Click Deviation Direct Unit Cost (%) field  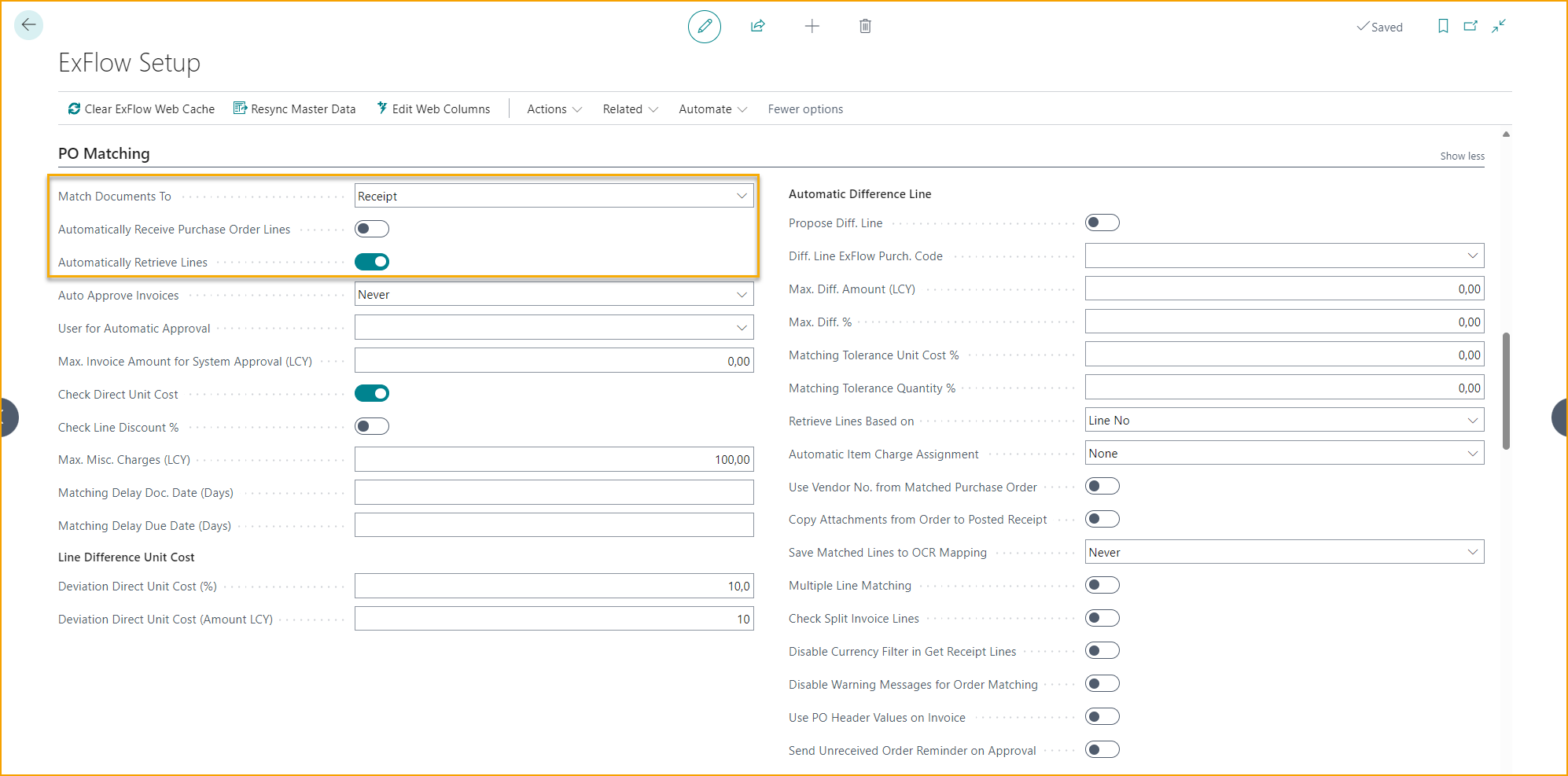(x=554, y=586)
